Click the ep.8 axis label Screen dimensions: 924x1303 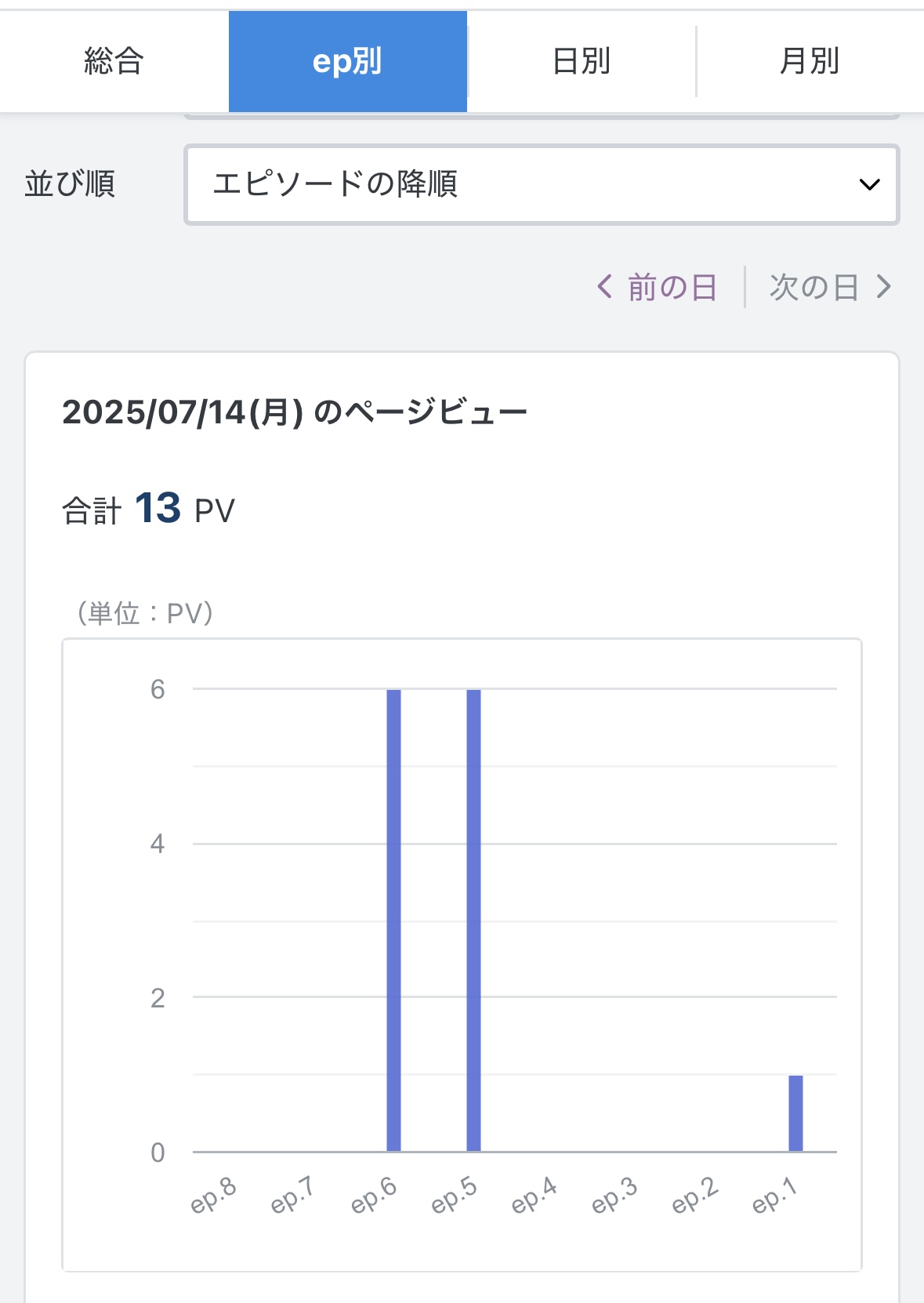[x=213, y=1196]
